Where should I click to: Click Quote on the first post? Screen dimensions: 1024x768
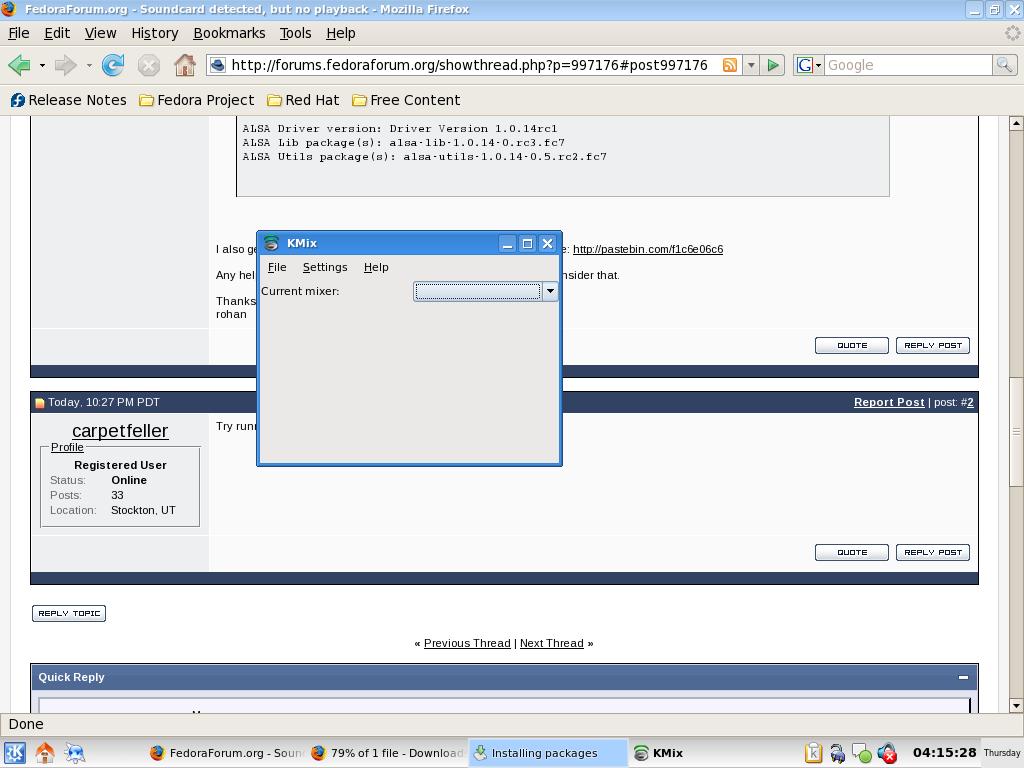[852, 345]
